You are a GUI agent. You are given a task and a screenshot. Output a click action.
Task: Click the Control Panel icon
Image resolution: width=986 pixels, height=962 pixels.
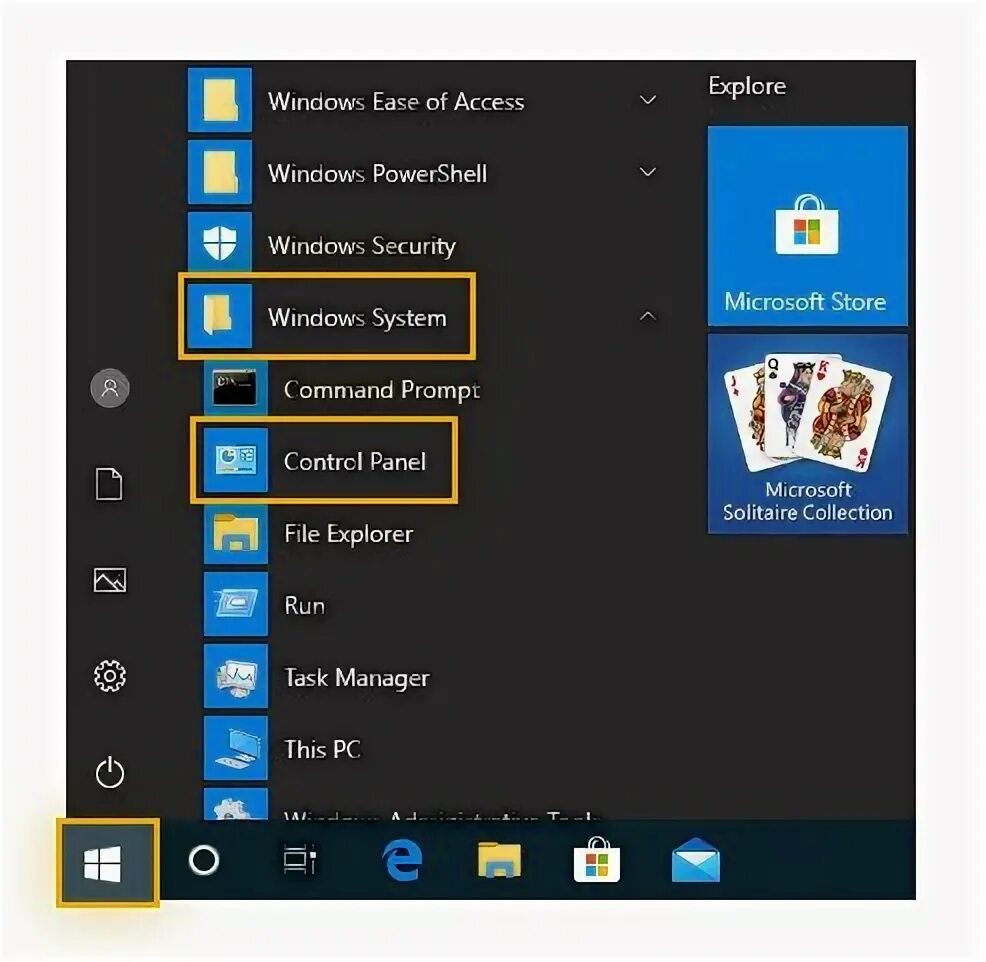point(235,460)
